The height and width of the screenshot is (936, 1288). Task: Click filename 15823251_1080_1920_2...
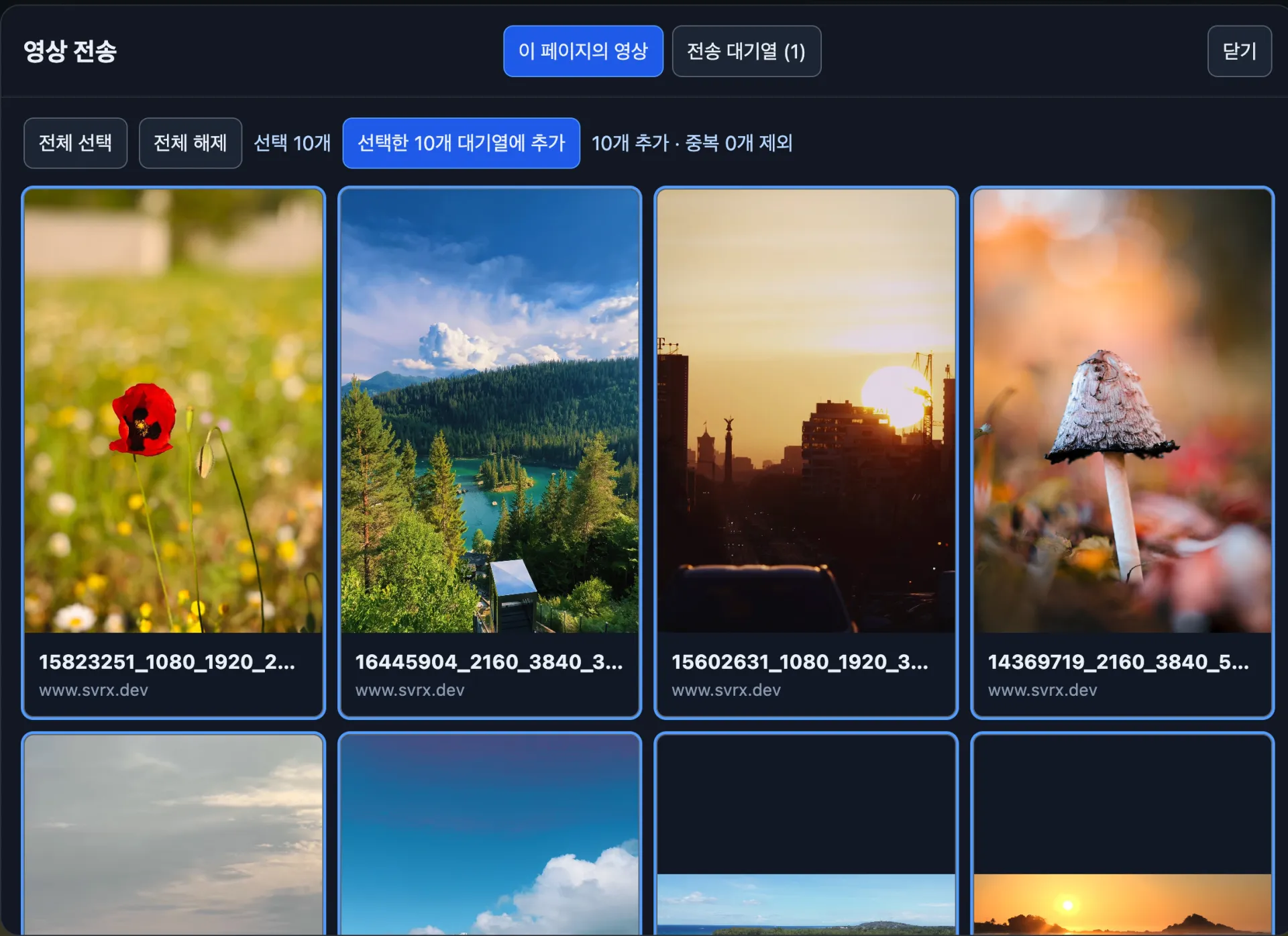click(x=167, y=662)
